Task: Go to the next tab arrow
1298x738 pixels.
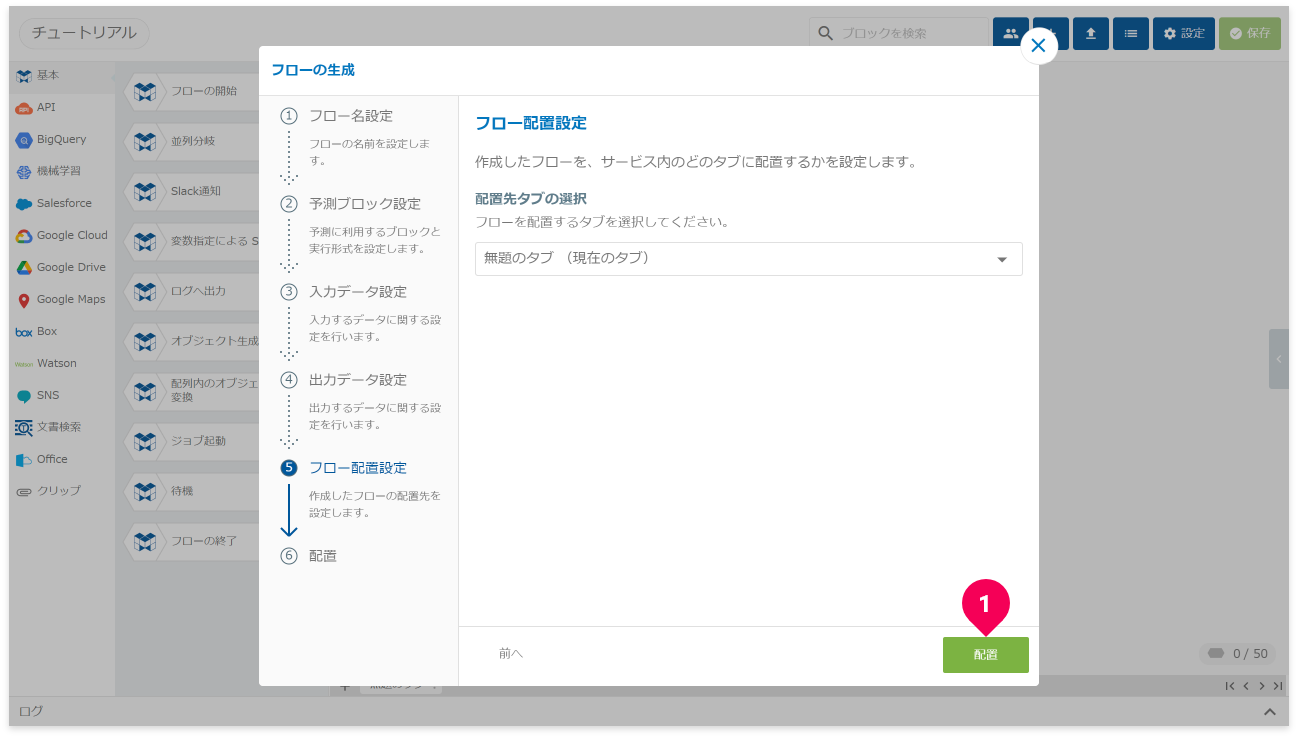Action: tap(1262, 686)
